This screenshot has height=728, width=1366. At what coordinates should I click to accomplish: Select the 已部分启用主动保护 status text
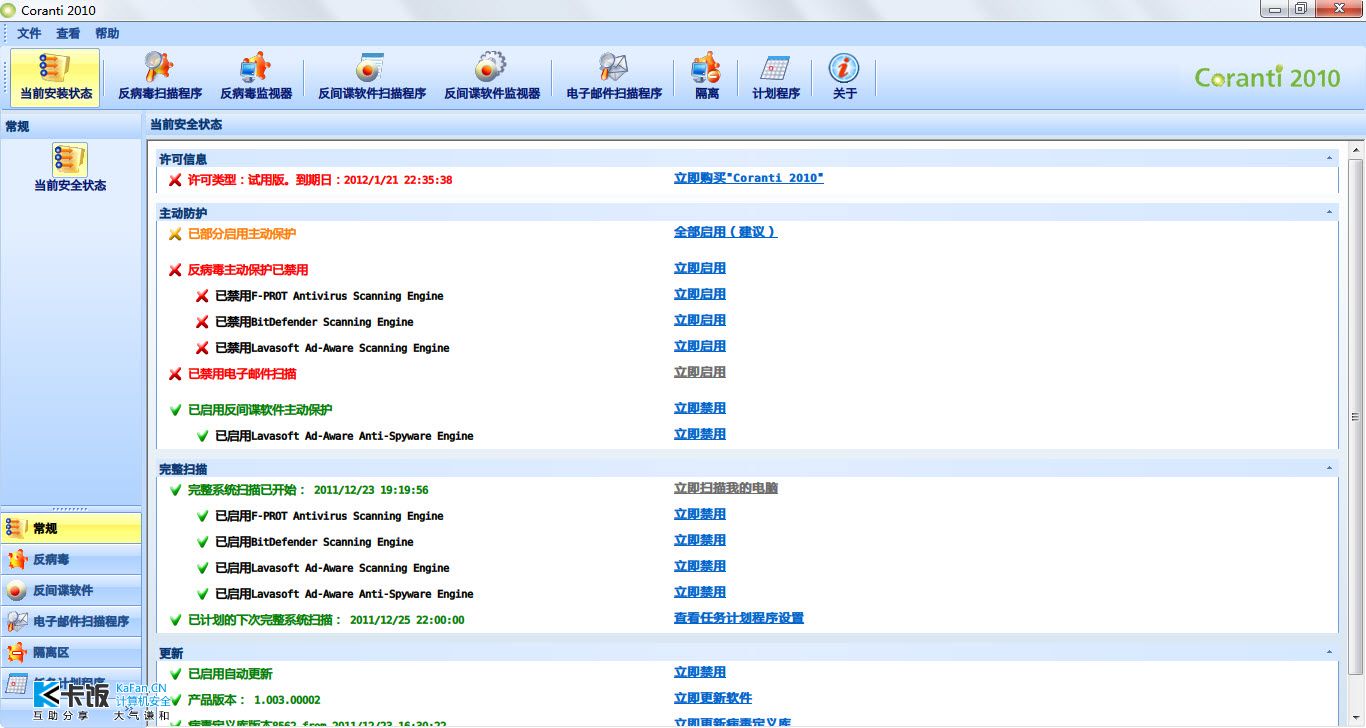242,234
